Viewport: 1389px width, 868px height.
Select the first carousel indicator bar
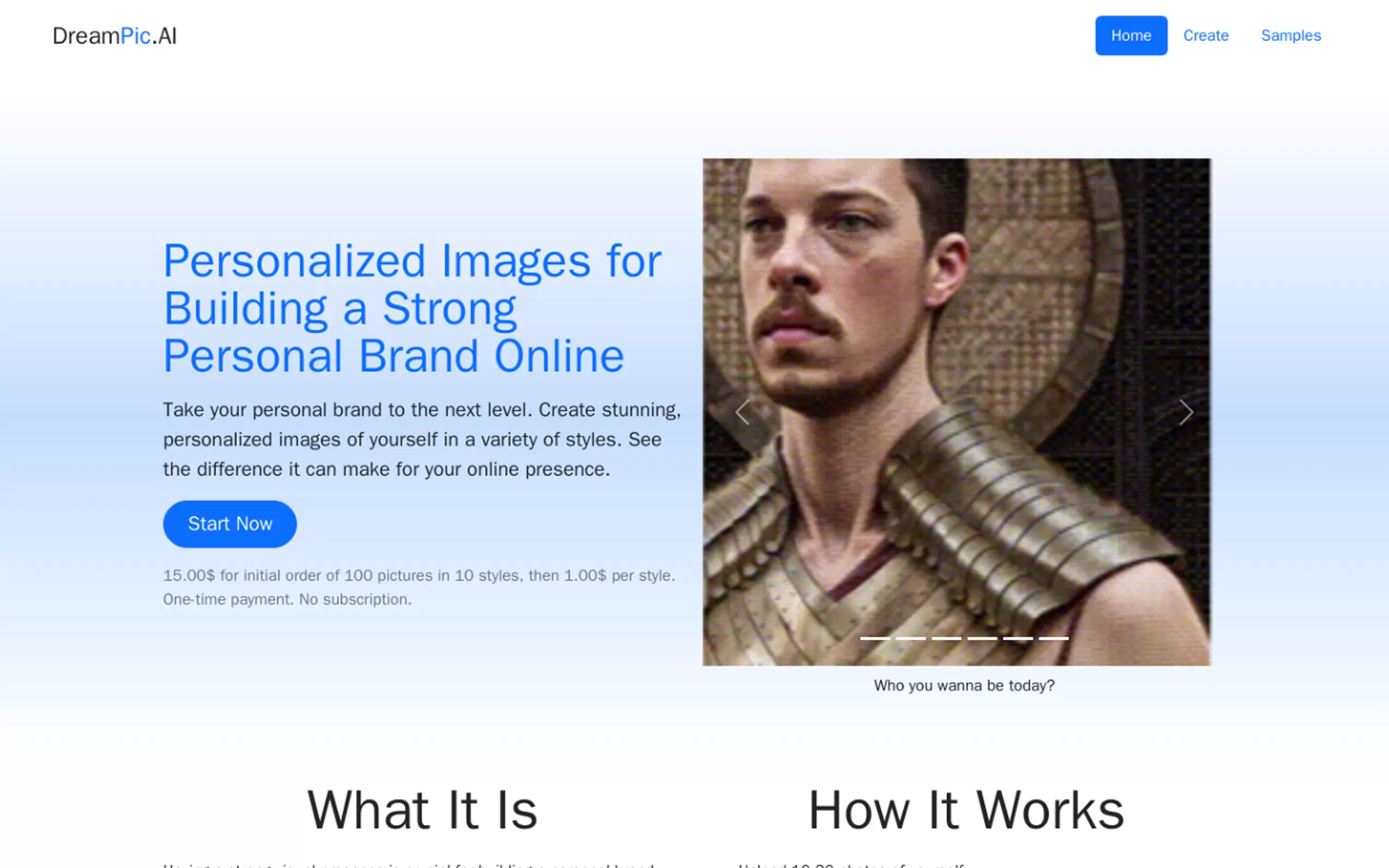(x=875, y=638)
